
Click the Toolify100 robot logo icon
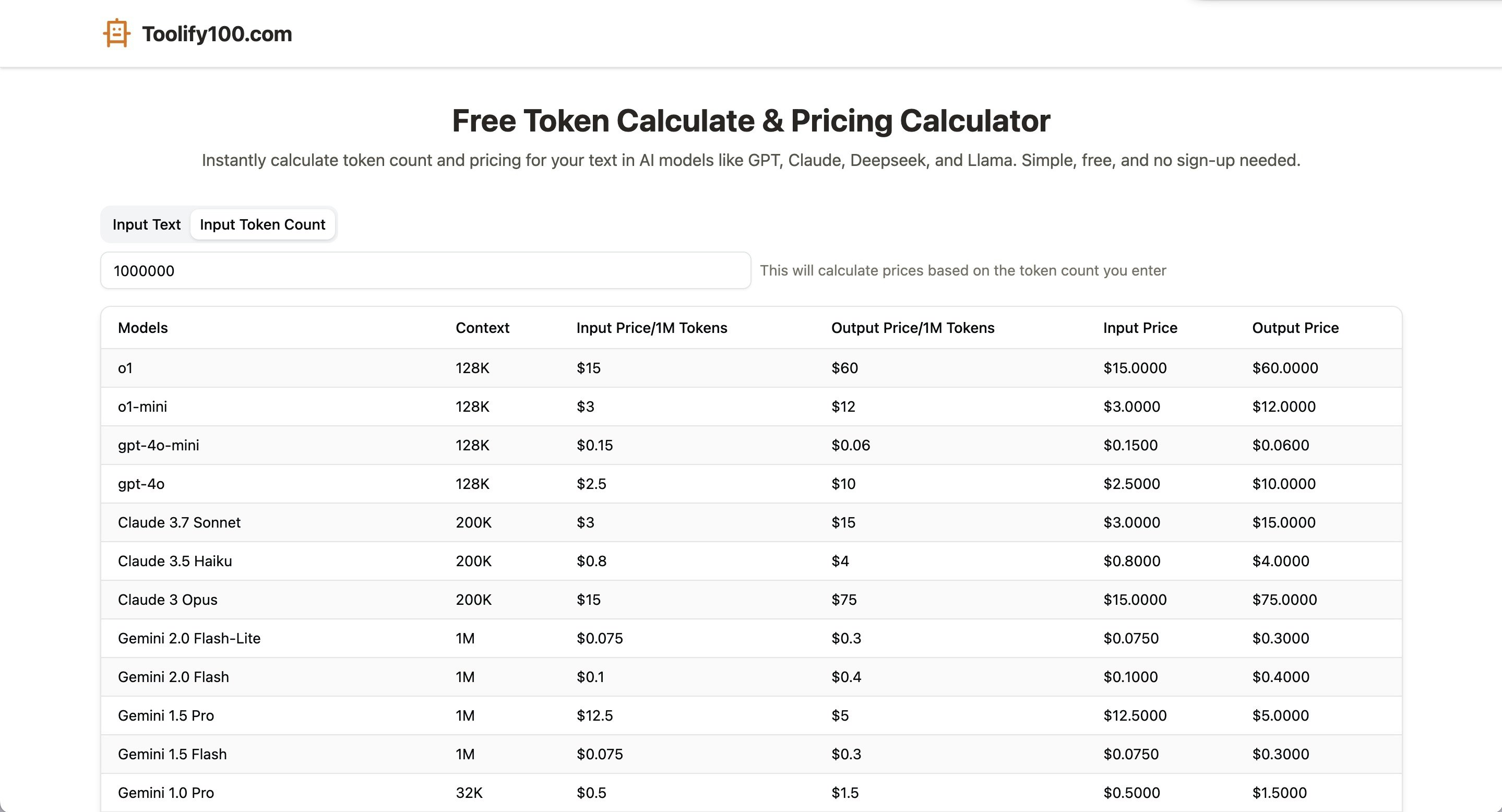point(116,33)
